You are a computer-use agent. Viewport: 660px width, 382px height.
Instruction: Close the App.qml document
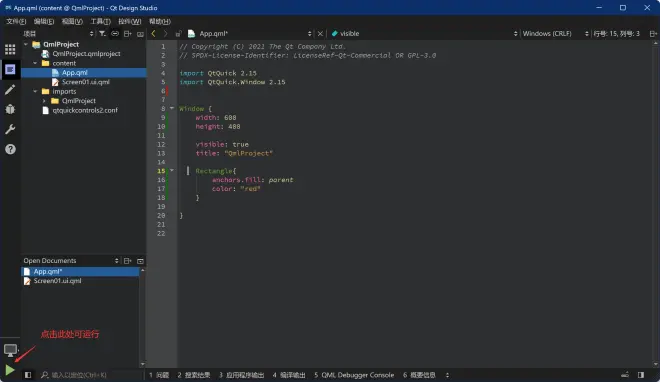pyautogui.click(x=320, y=33)
